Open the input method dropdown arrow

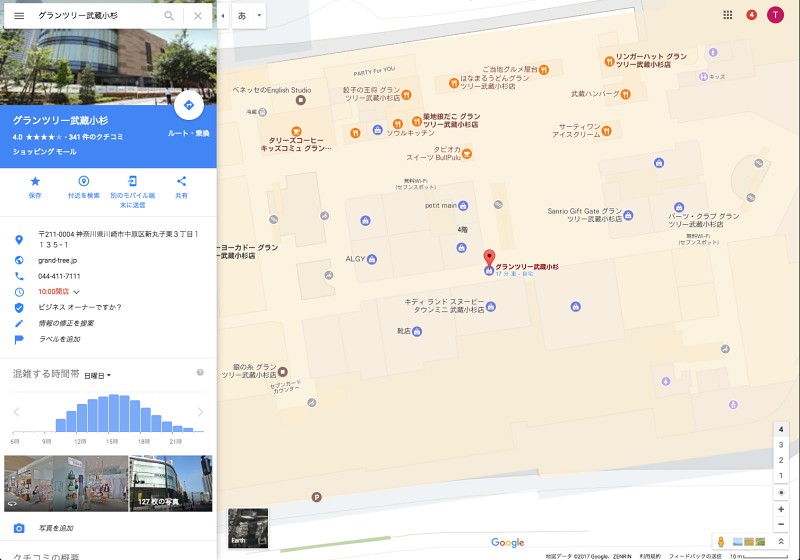pyautogui.click(x=259, y=16)
